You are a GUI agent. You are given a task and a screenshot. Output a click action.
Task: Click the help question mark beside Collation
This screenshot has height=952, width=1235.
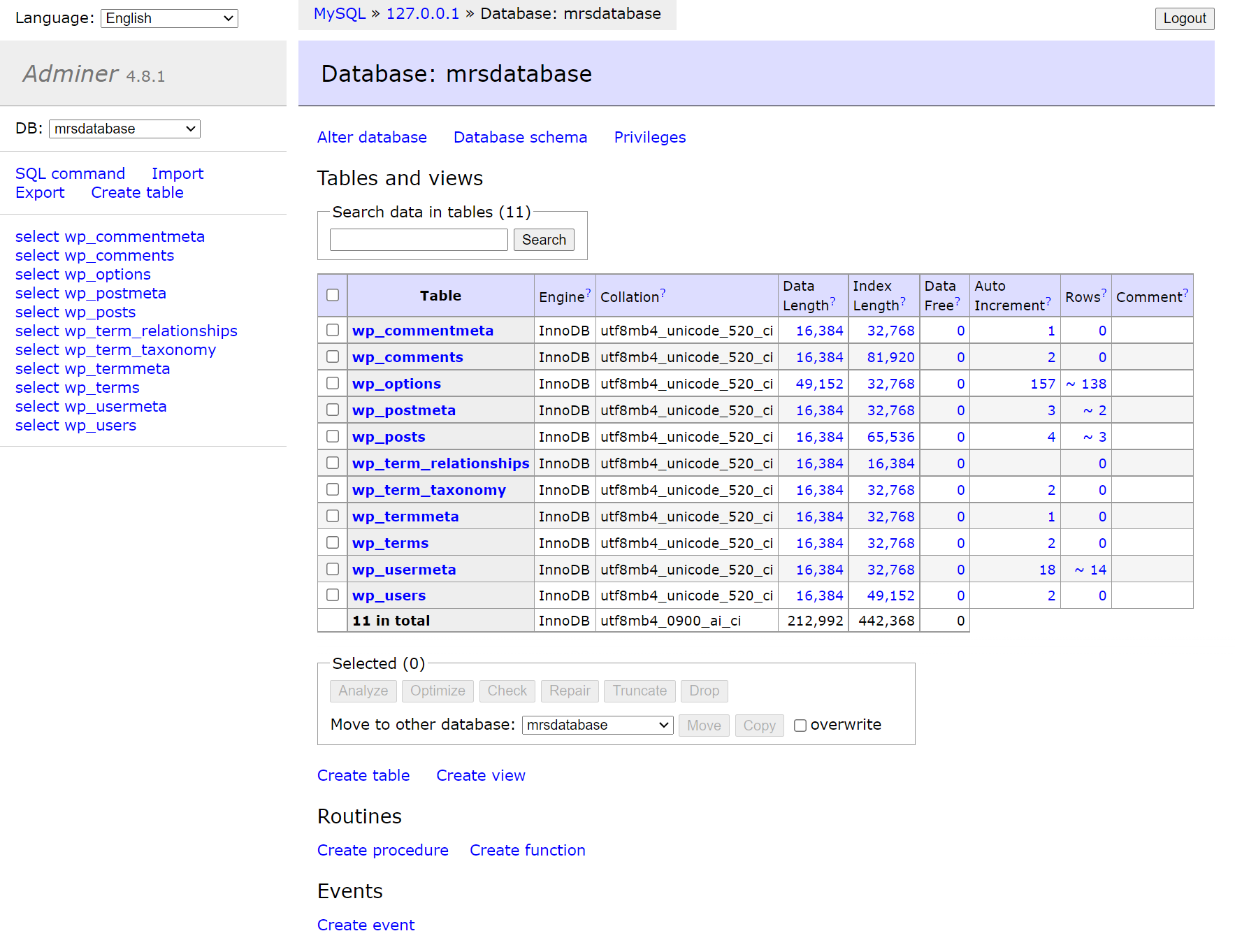tap(663, 292)
